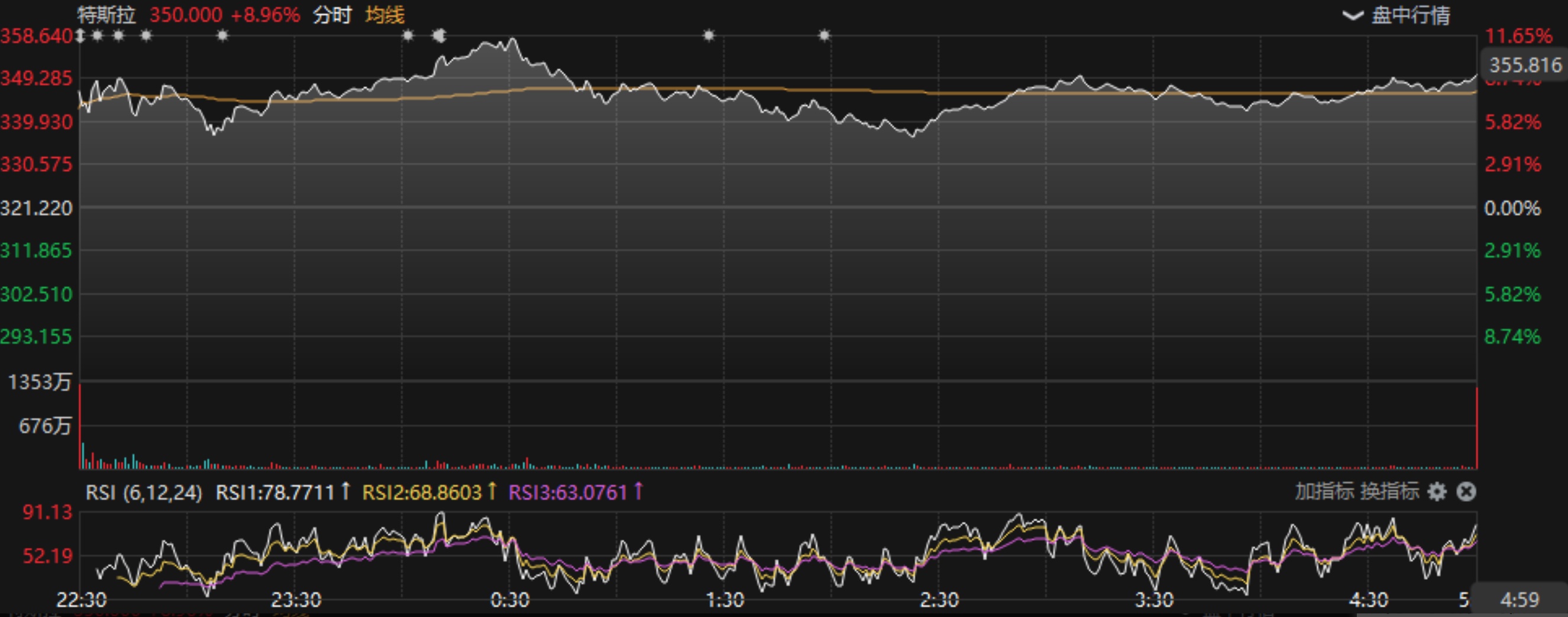Click the 91.13 RSI axis label
1568x617 pixels.
pos(47,512)
